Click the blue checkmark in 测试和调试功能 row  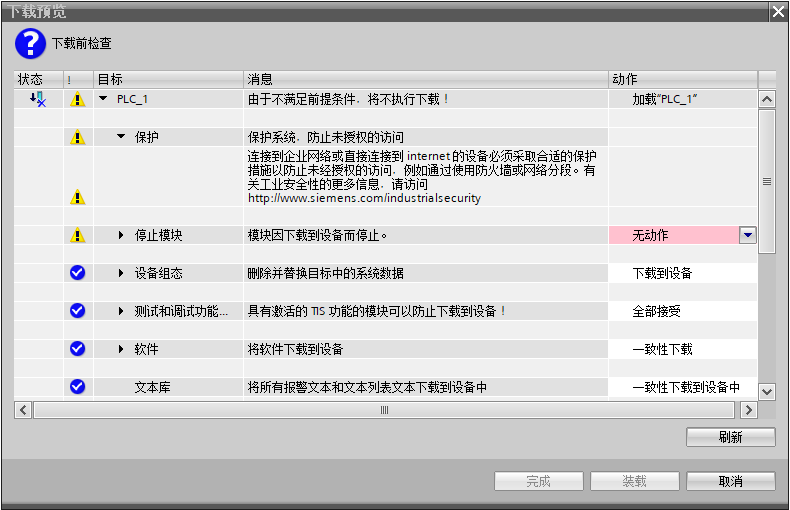coord(77,310)
